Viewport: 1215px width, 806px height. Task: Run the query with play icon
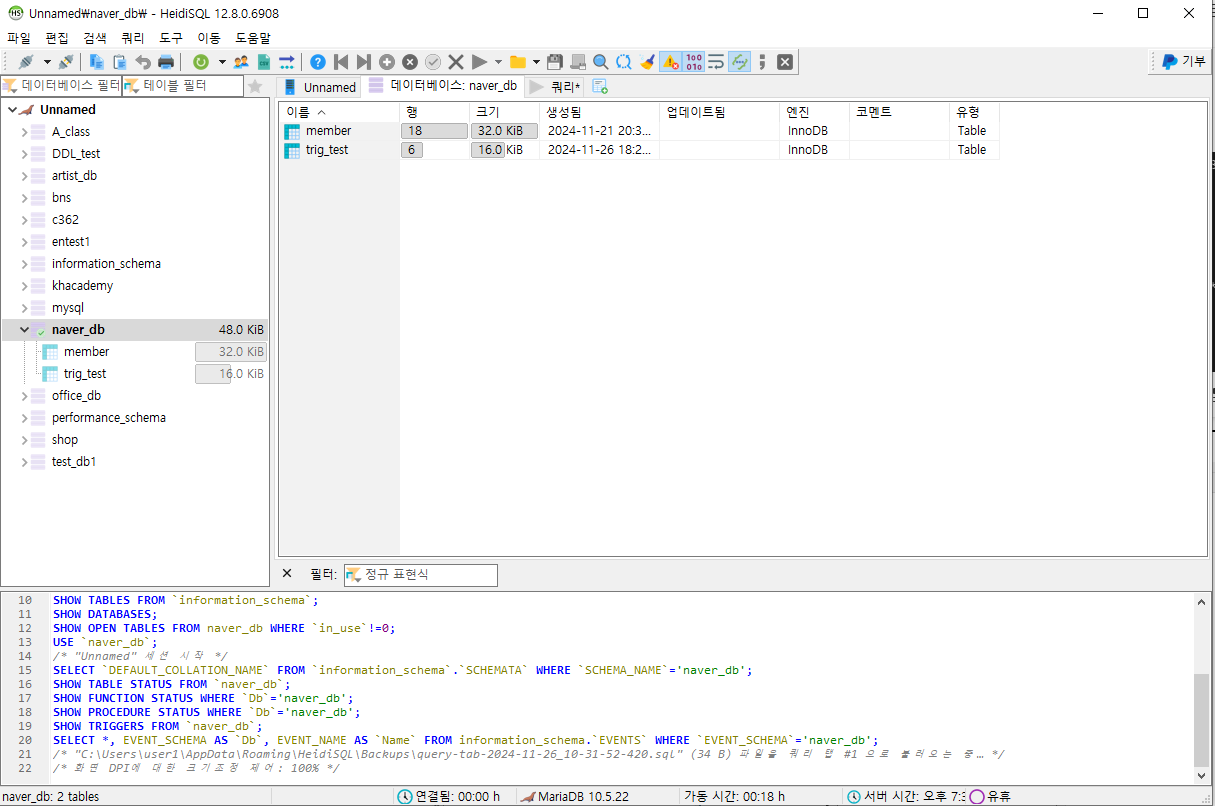(479, 62)
